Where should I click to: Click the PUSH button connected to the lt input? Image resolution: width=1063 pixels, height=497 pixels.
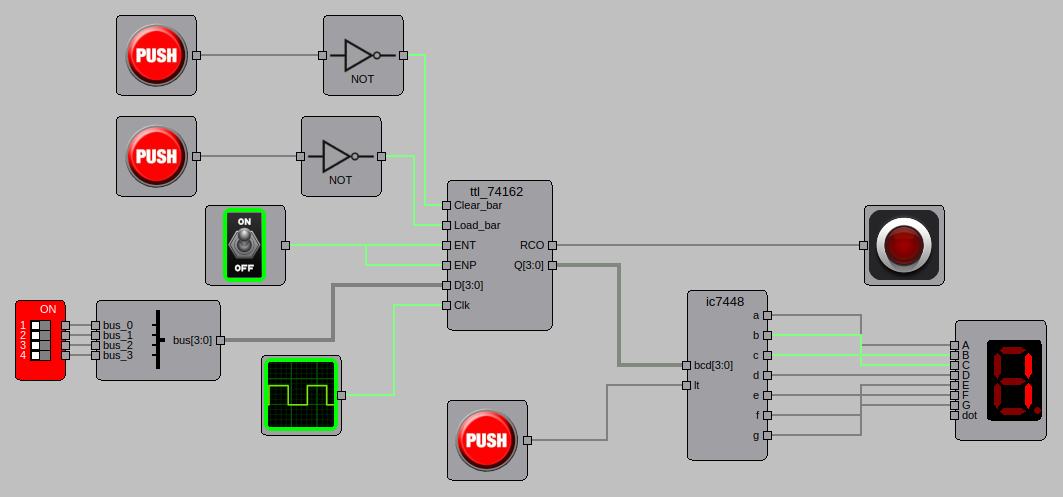487,441
